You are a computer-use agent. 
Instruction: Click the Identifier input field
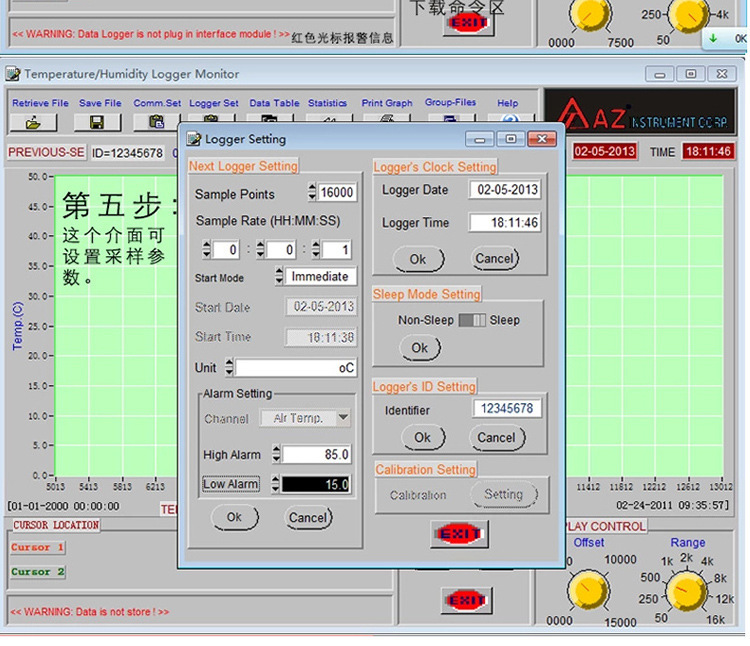tap(506, 409)
